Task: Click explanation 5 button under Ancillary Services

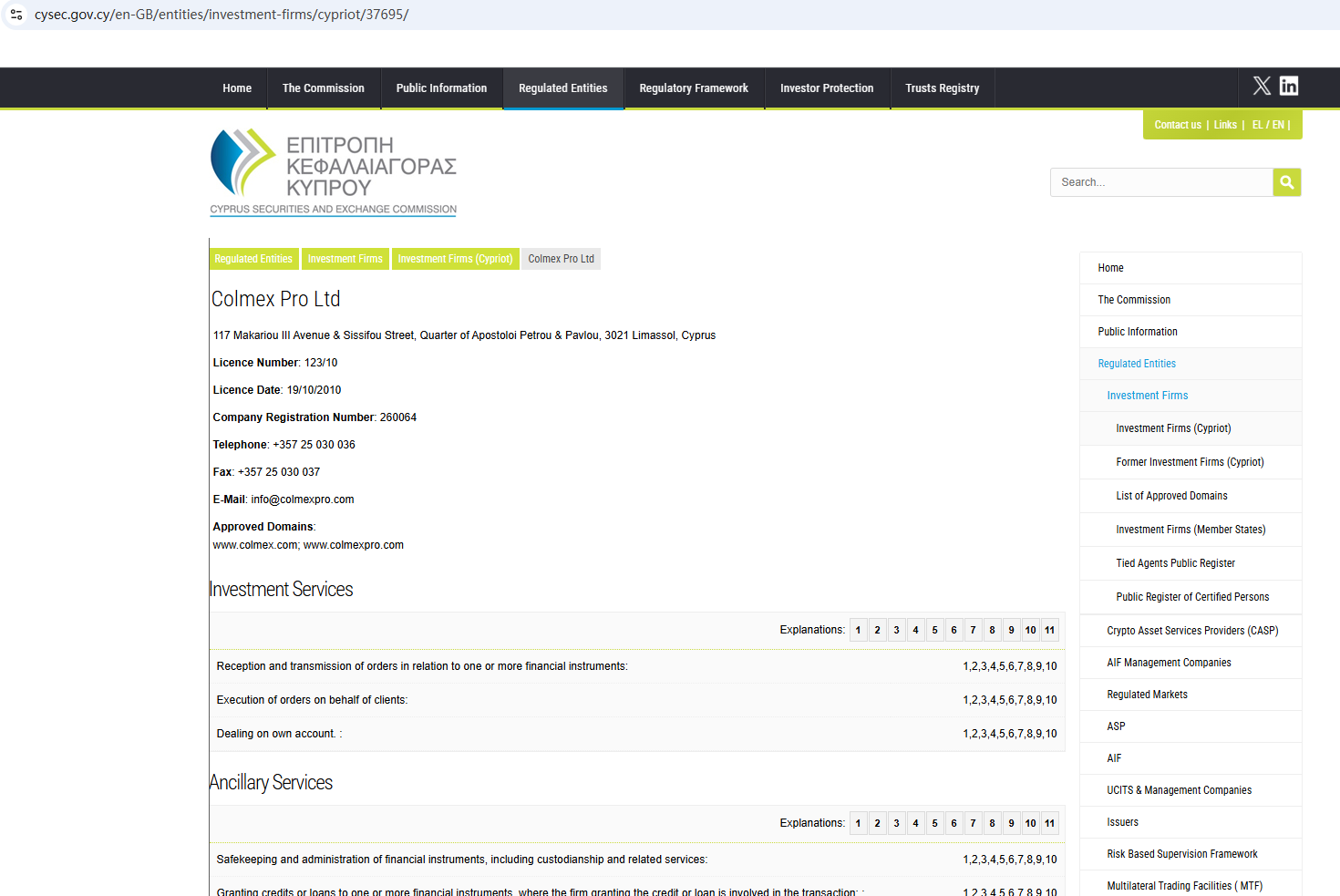Action: [x=934, y=823]
